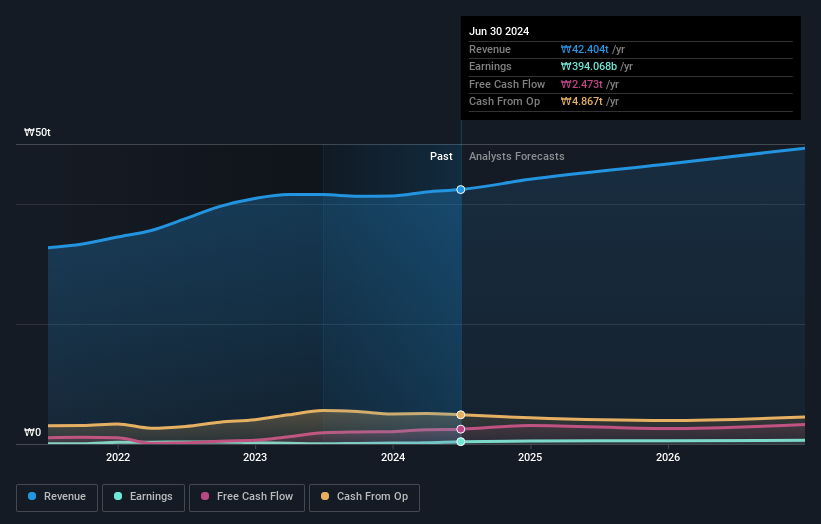Viewport: 821px width, 524px height.
Task: Click the Revenue row label in tooltip
Action: coord(490,49)
